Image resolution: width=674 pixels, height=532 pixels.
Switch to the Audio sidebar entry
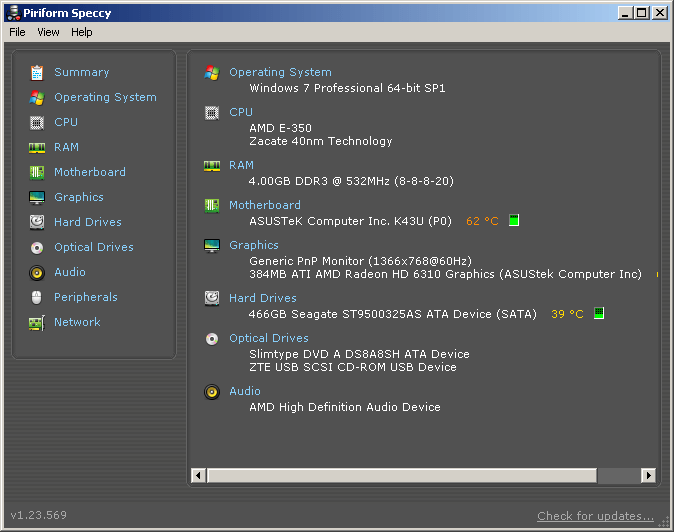coord(70,272)
